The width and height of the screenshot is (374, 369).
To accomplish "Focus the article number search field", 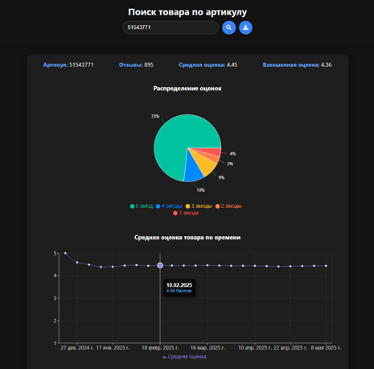I will (170, 27).
